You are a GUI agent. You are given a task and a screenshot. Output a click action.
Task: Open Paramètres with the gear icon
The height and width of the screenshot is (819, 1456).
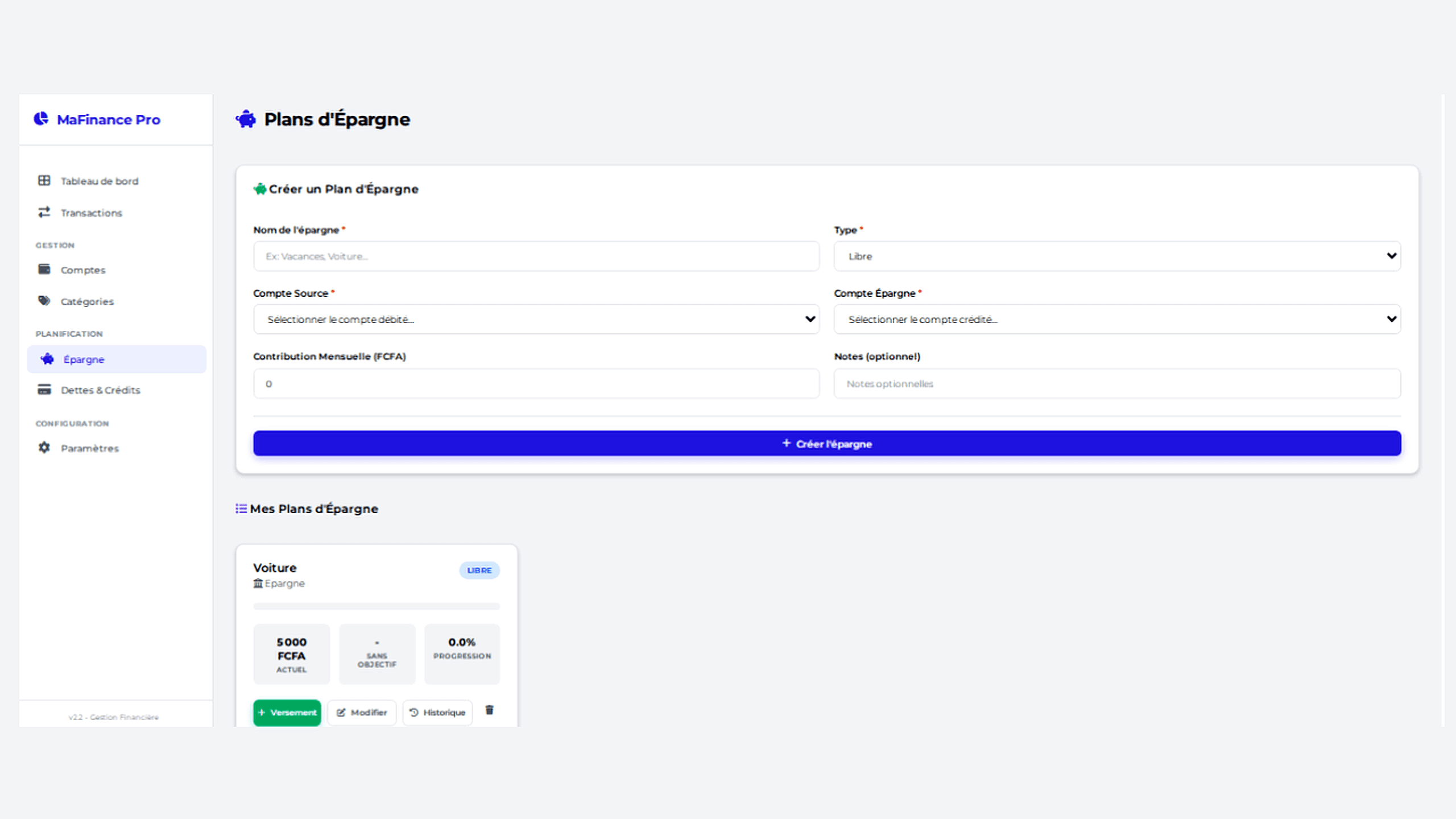44,448
